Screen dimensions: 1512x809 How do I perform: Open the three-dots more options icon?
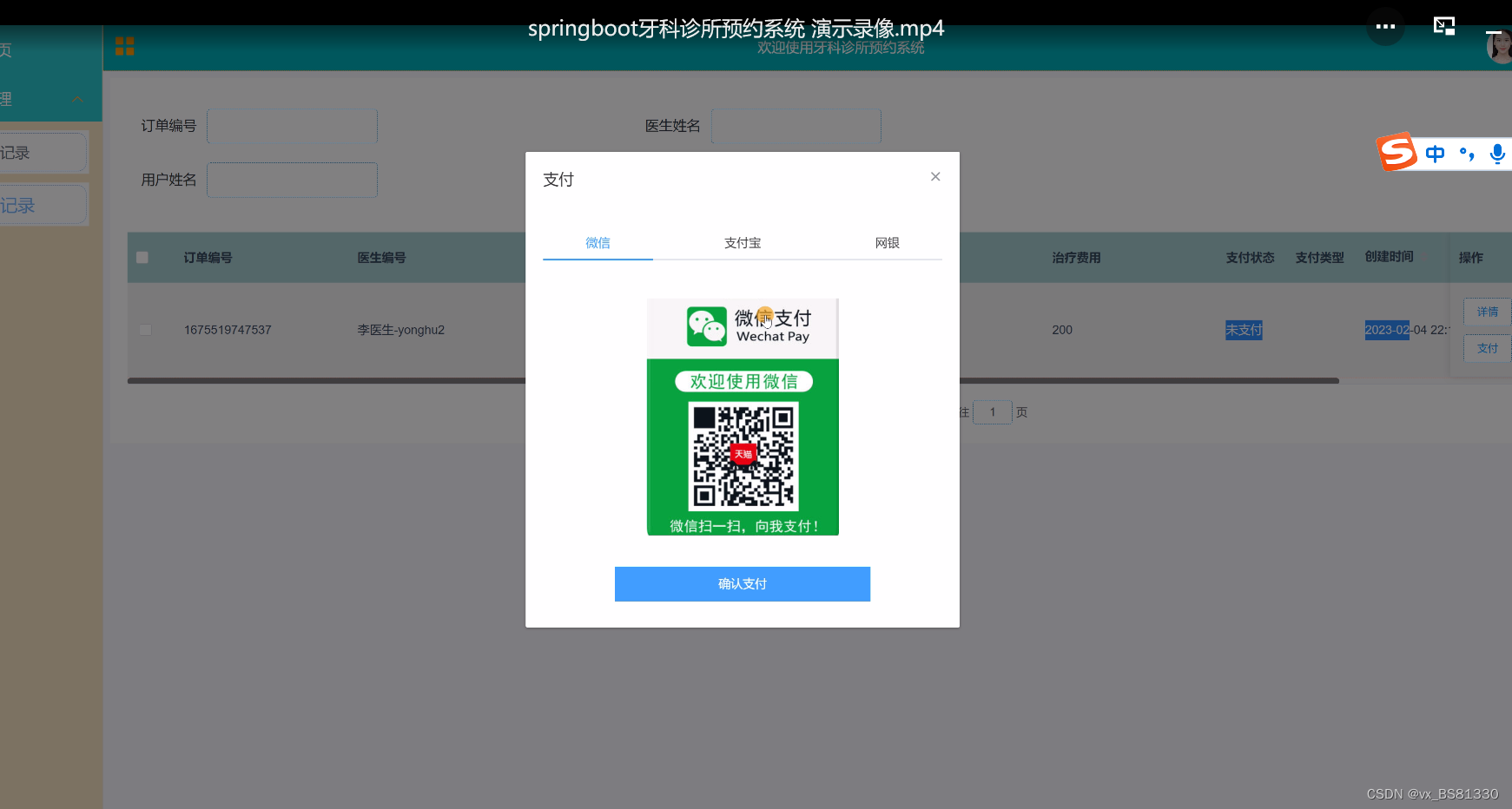point(1385,26)
